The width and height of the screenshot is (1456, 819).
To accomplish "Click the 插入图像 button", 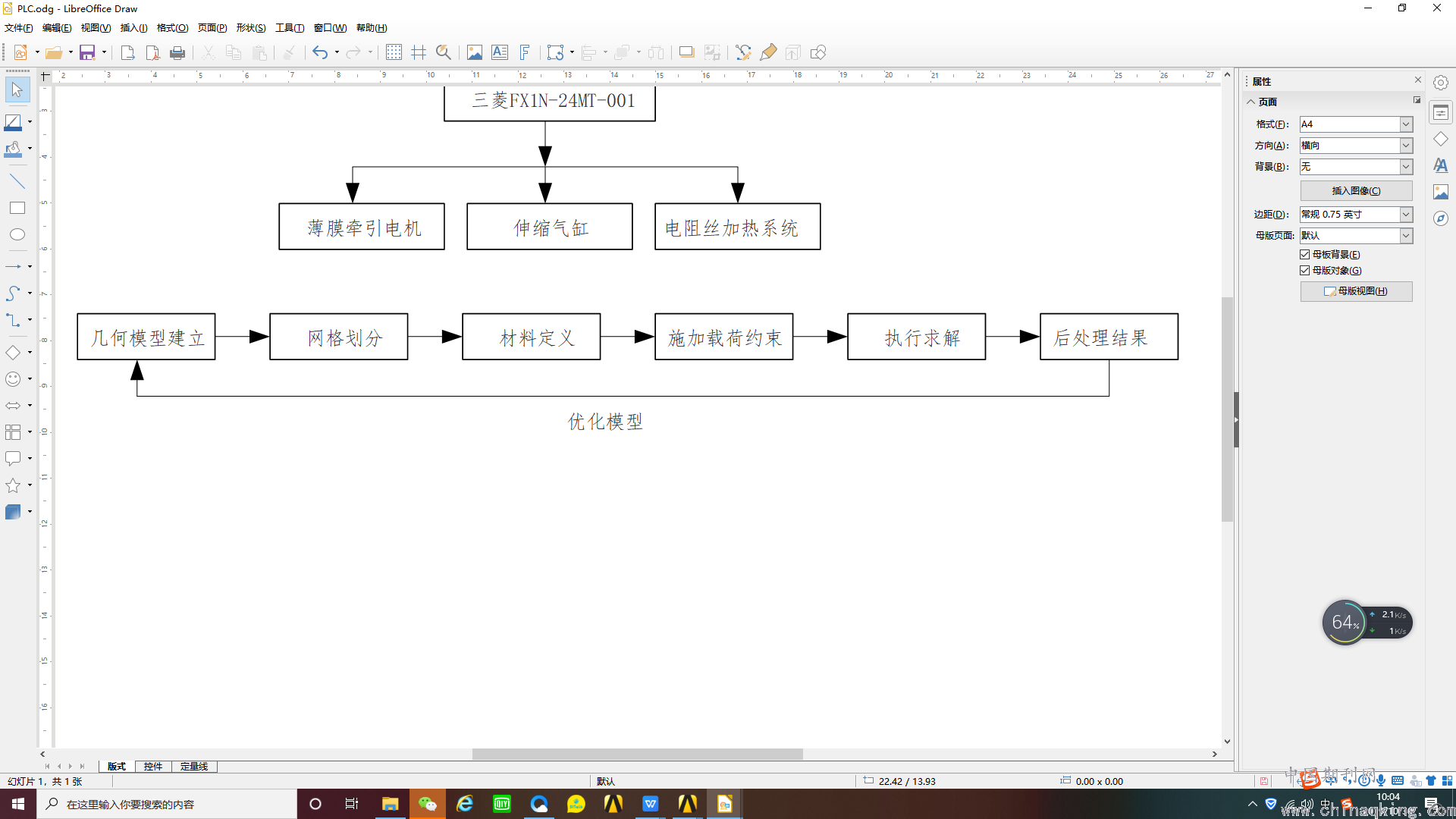I will pyautogui.click(x=1356, y=190).
